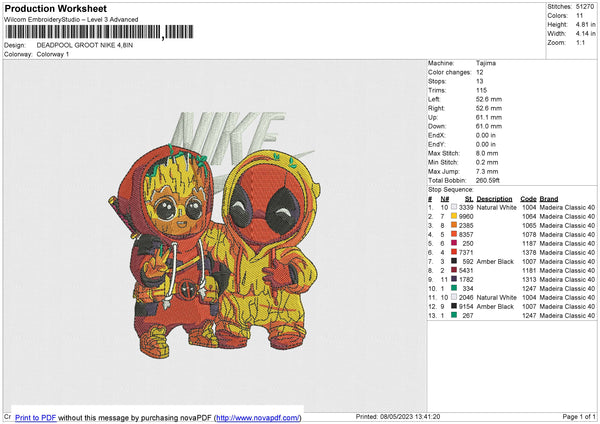Screen dimensions: 600x424
Task: Click the Stitches value 51270
Action: [585, 7]
